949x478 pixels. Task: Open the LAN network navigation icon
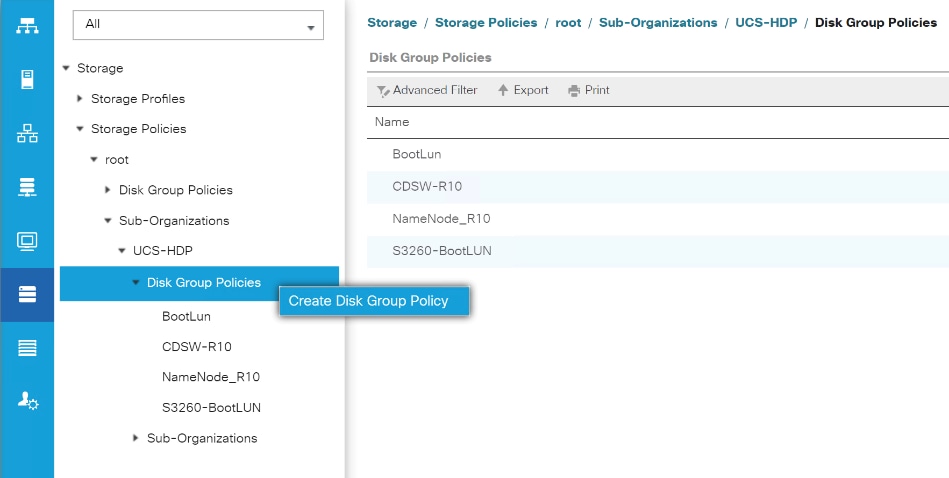[27, 133]
